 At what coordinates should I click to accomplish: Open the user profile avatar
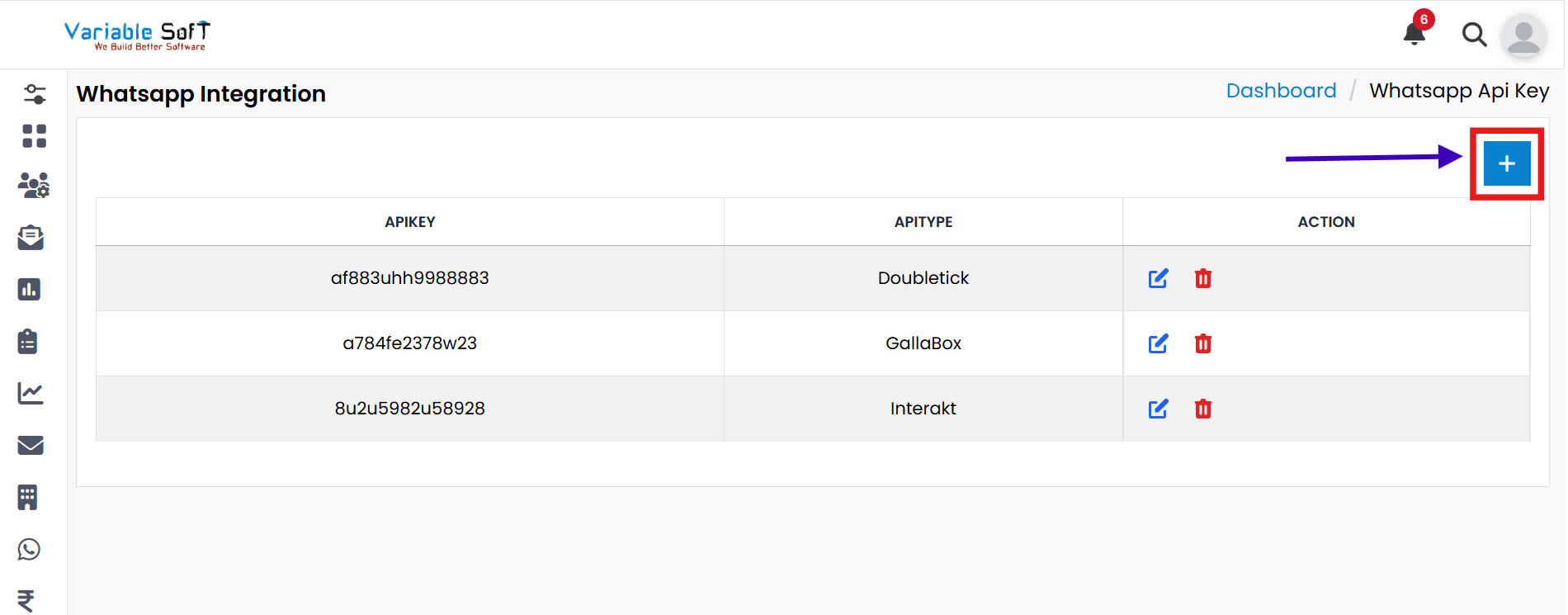coord(1523,36)
